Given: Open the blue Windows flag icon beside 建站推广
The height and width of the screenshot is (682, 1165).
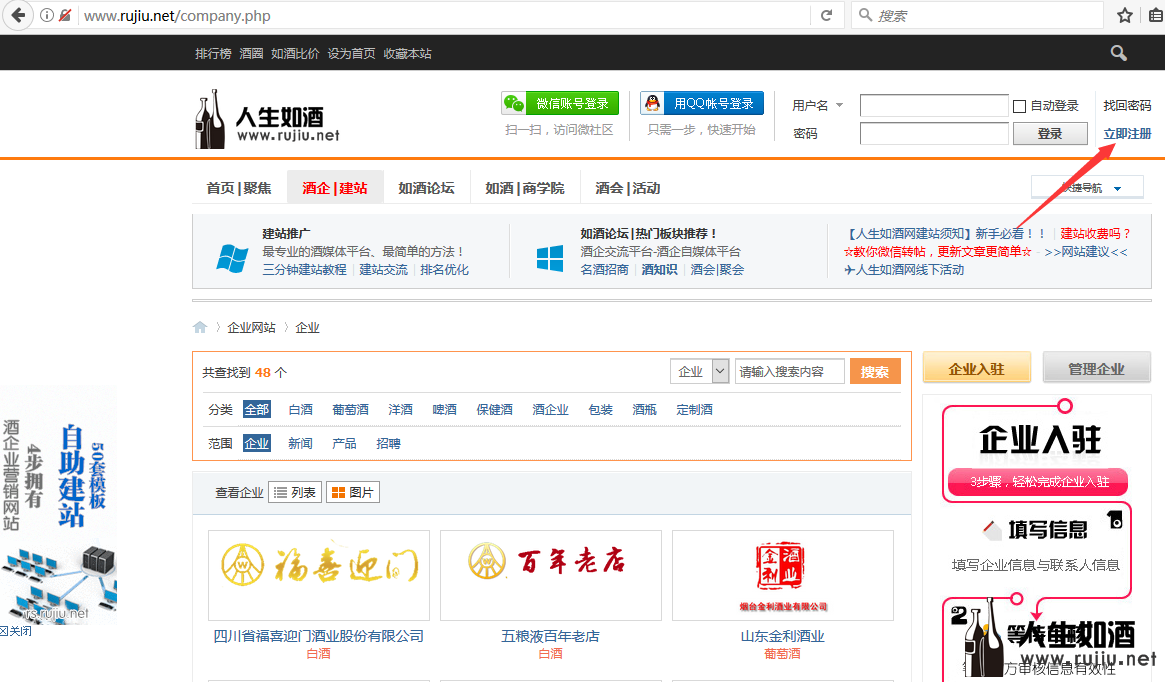Looking at the screenshot, I should 232,258.
